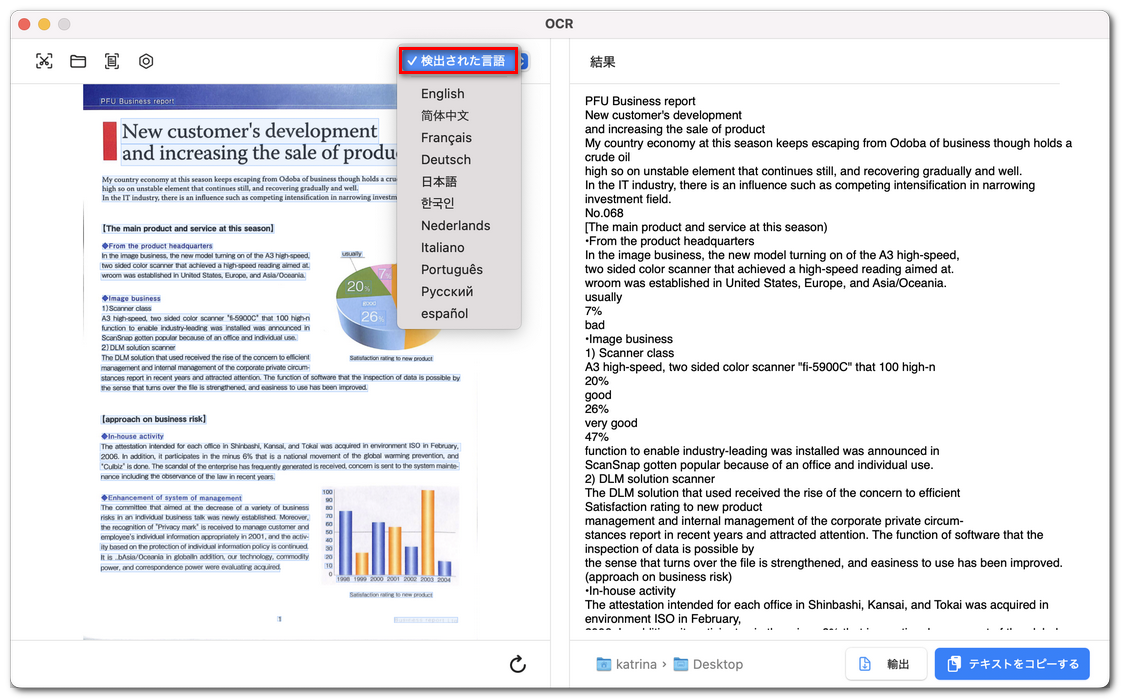
Task: Click the rotate refresh arrow icon
Action: click(518, 664)
